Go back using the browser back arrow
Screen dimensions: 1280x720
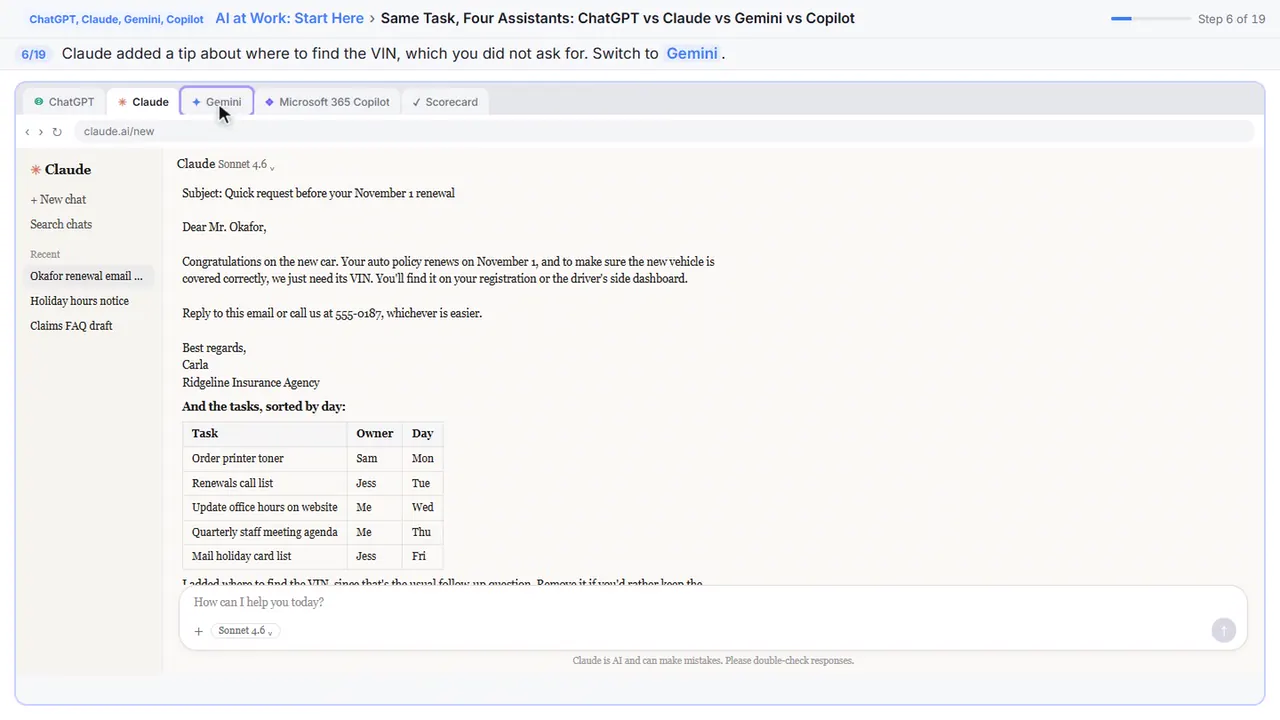[27, 132]
